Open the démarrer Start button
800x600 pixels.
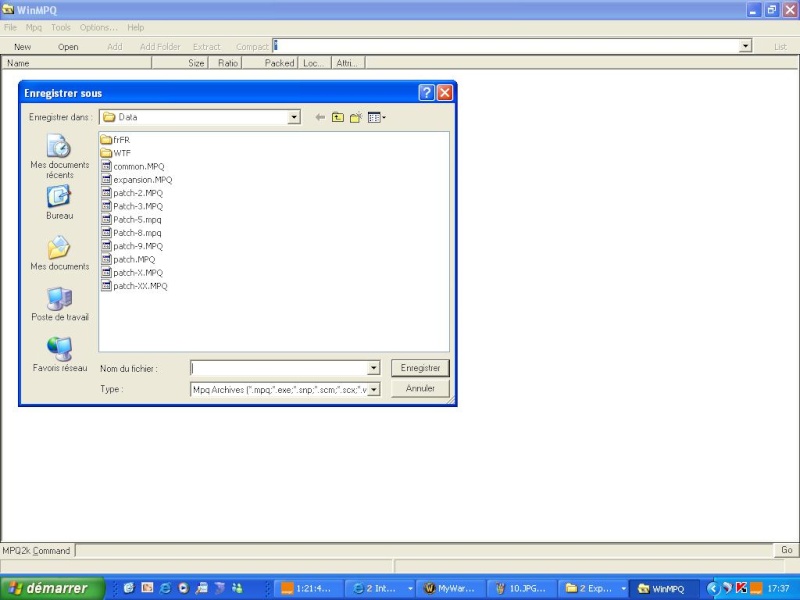pos(53,588)
